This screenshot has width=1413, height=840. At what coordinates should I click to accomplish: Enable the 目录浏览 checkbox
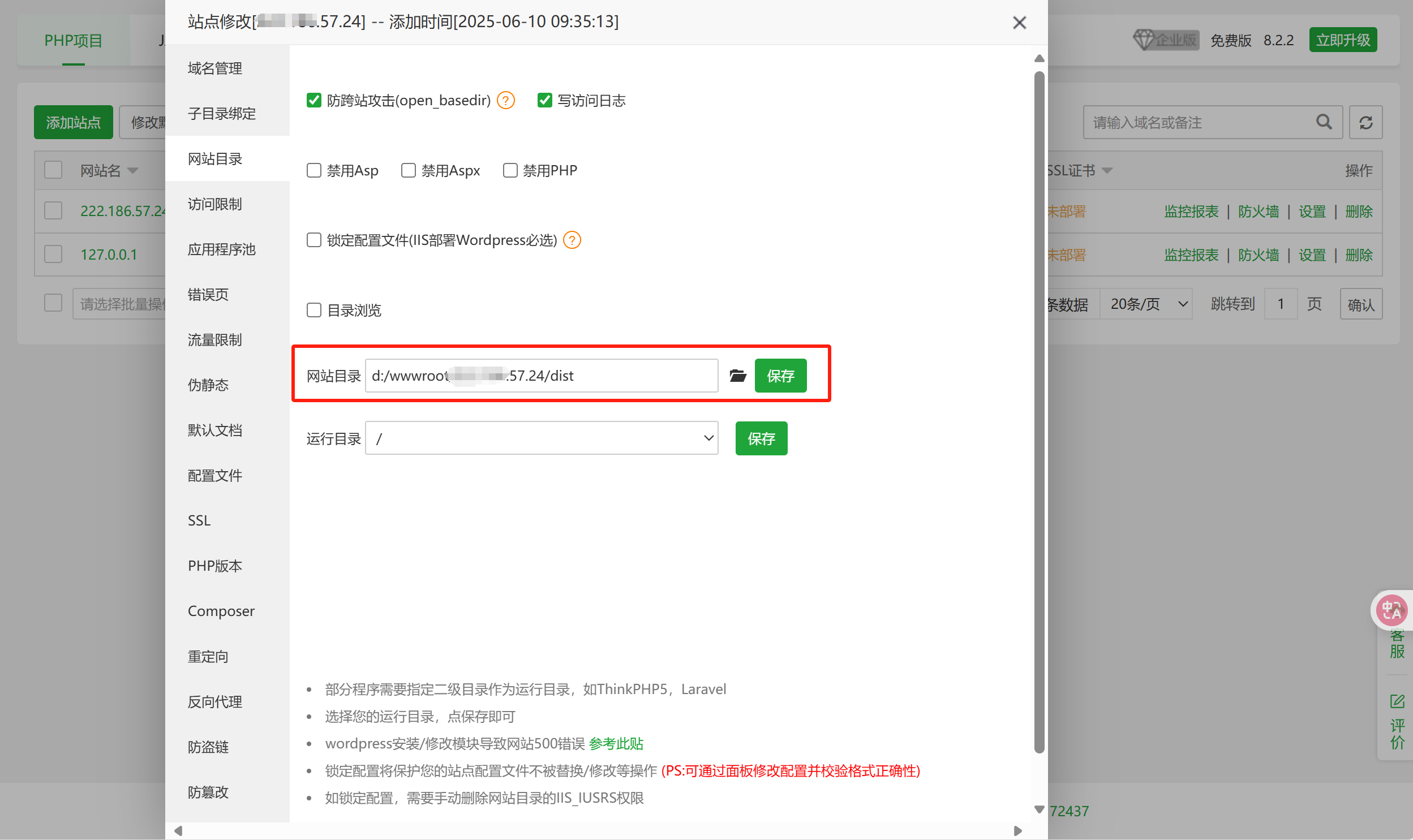(314, 310)
